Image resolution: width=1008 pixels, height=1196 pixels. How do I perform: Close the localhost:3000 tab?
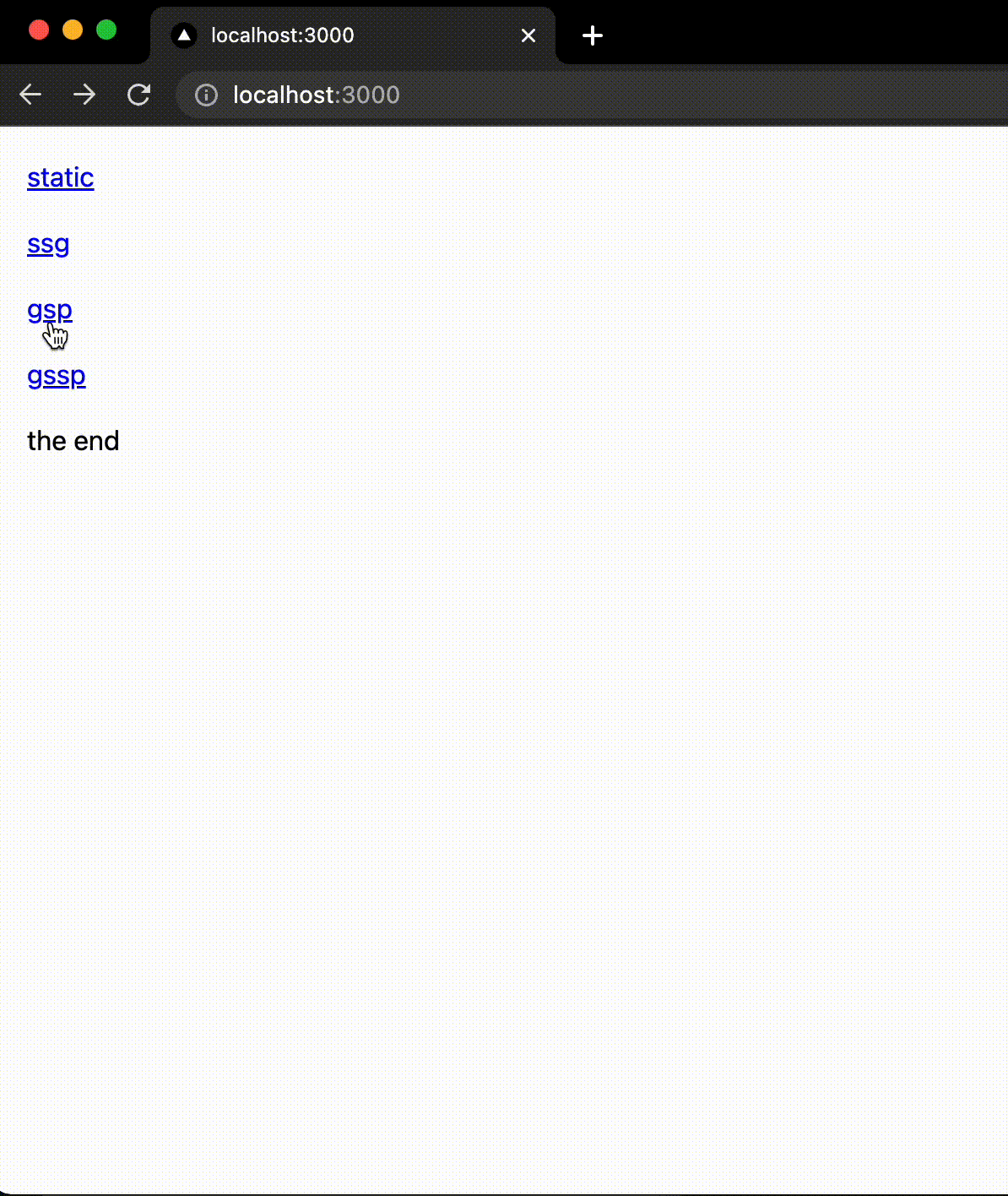pos(528,35)
